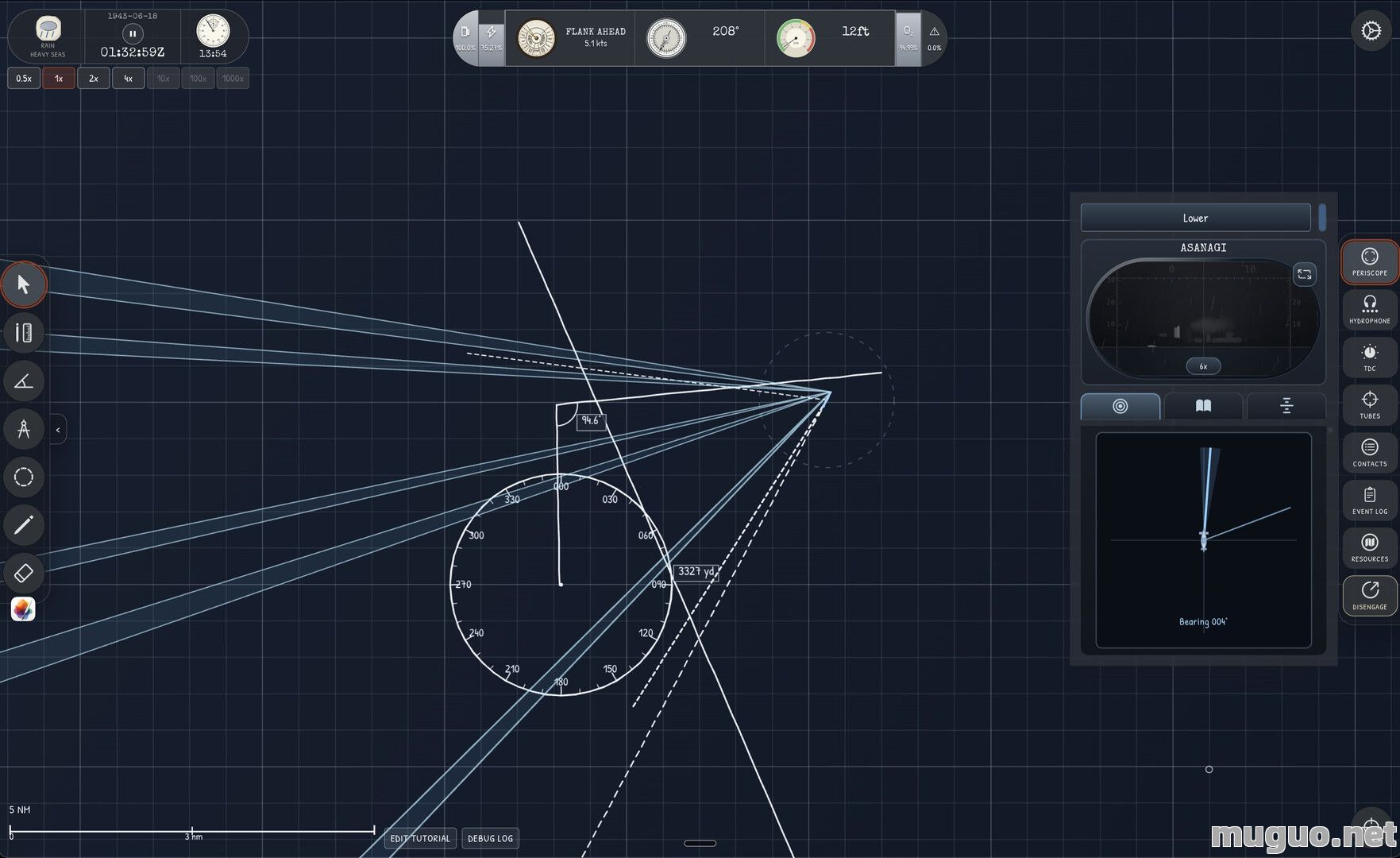Click the rain weather icon
Viewport: 1400px width, 858px height.
coord(48,29)
